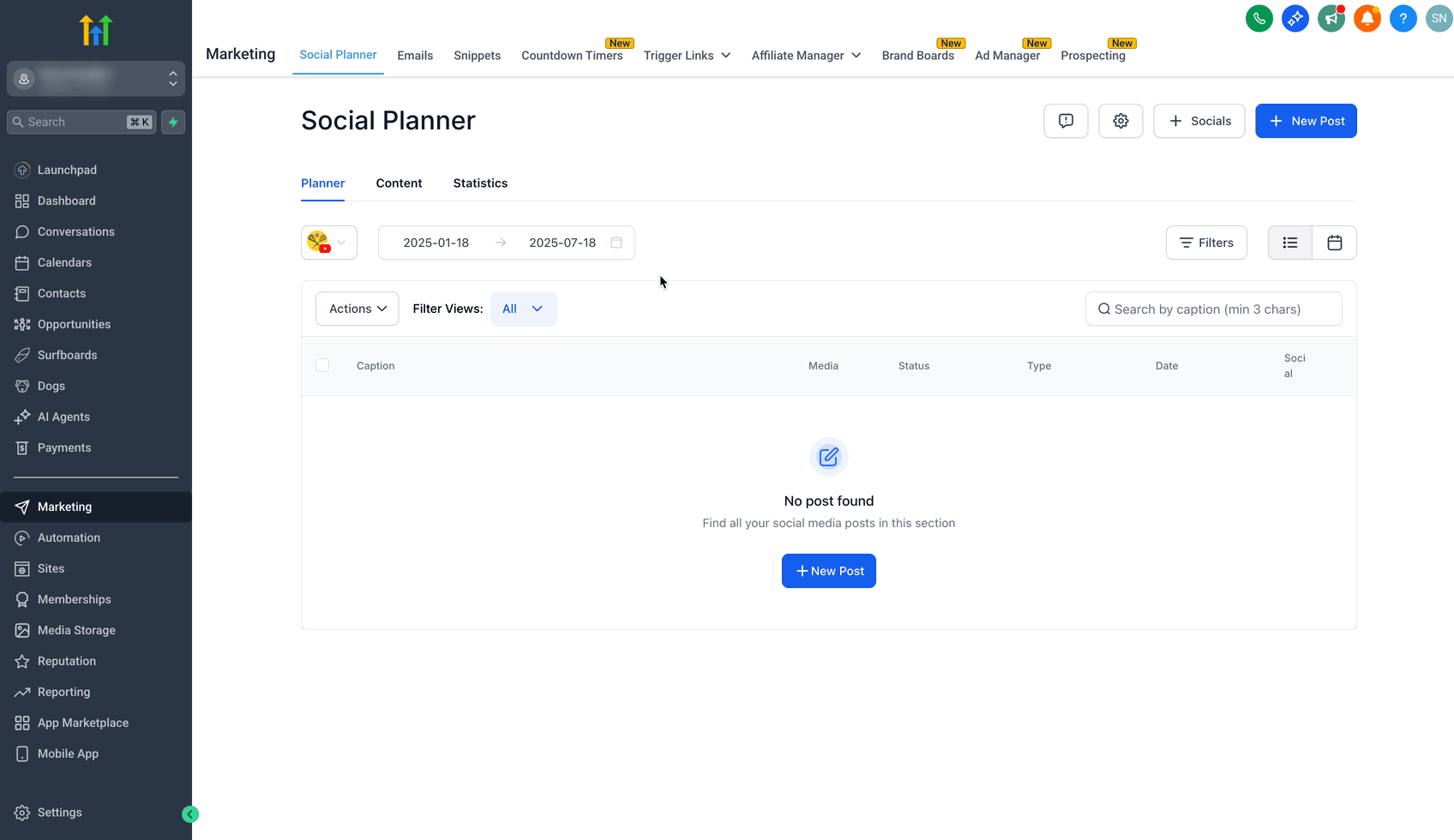Open the Filters button
The image size is (1454, 840).
point(1206,243)
